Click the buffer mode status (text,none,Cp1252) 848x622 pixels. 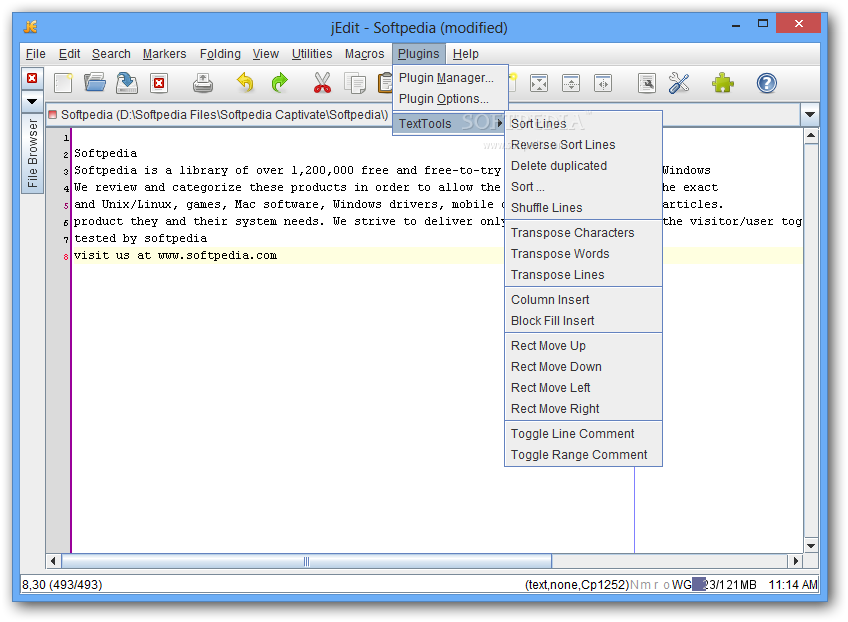click(577, 585)
